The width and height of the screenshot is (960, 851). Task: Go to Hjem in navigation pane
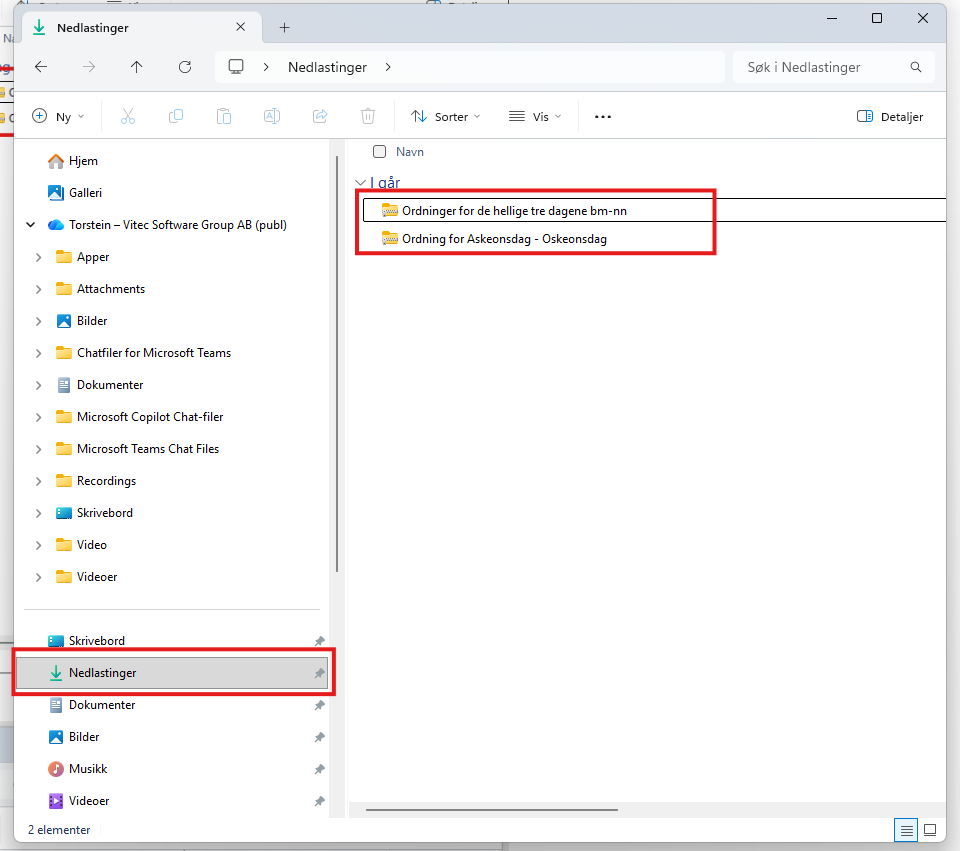click(82, 161)
